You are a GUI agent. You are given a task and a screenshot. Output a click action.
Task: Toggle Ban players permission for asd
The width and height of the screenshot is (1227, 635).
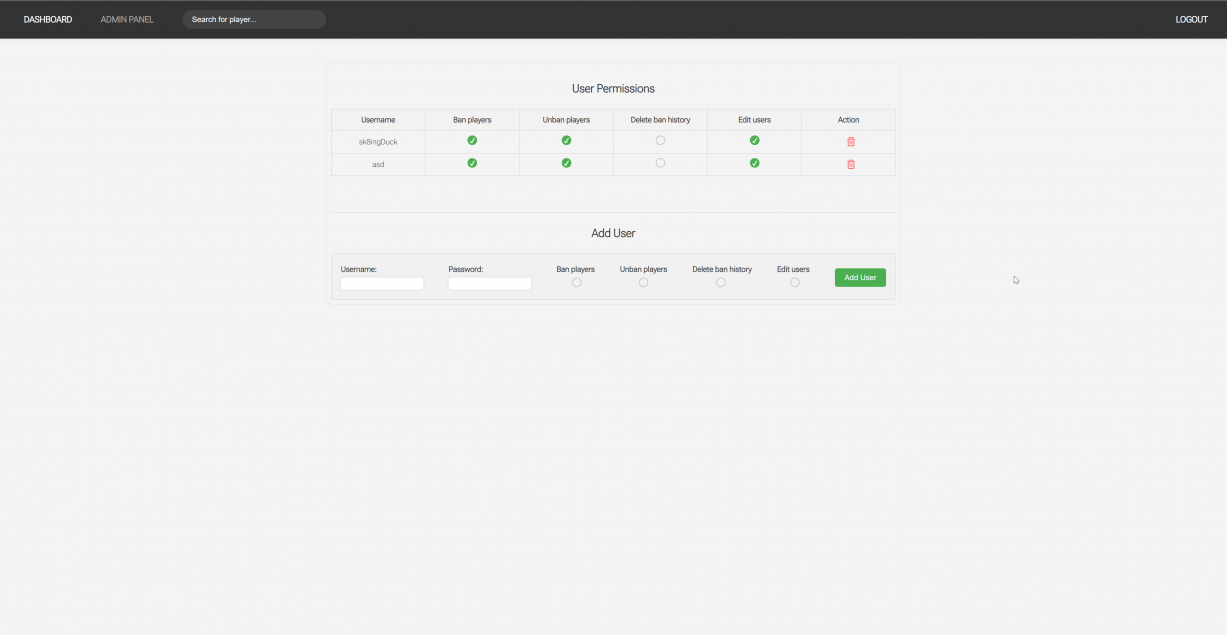[472, 163]
